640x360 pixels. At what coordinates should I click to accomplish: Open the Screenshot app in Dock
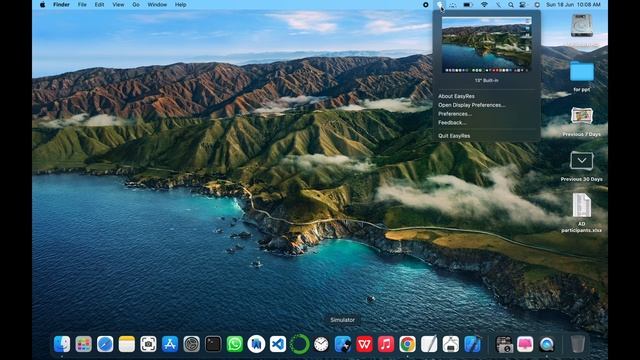tap(148, 344)
